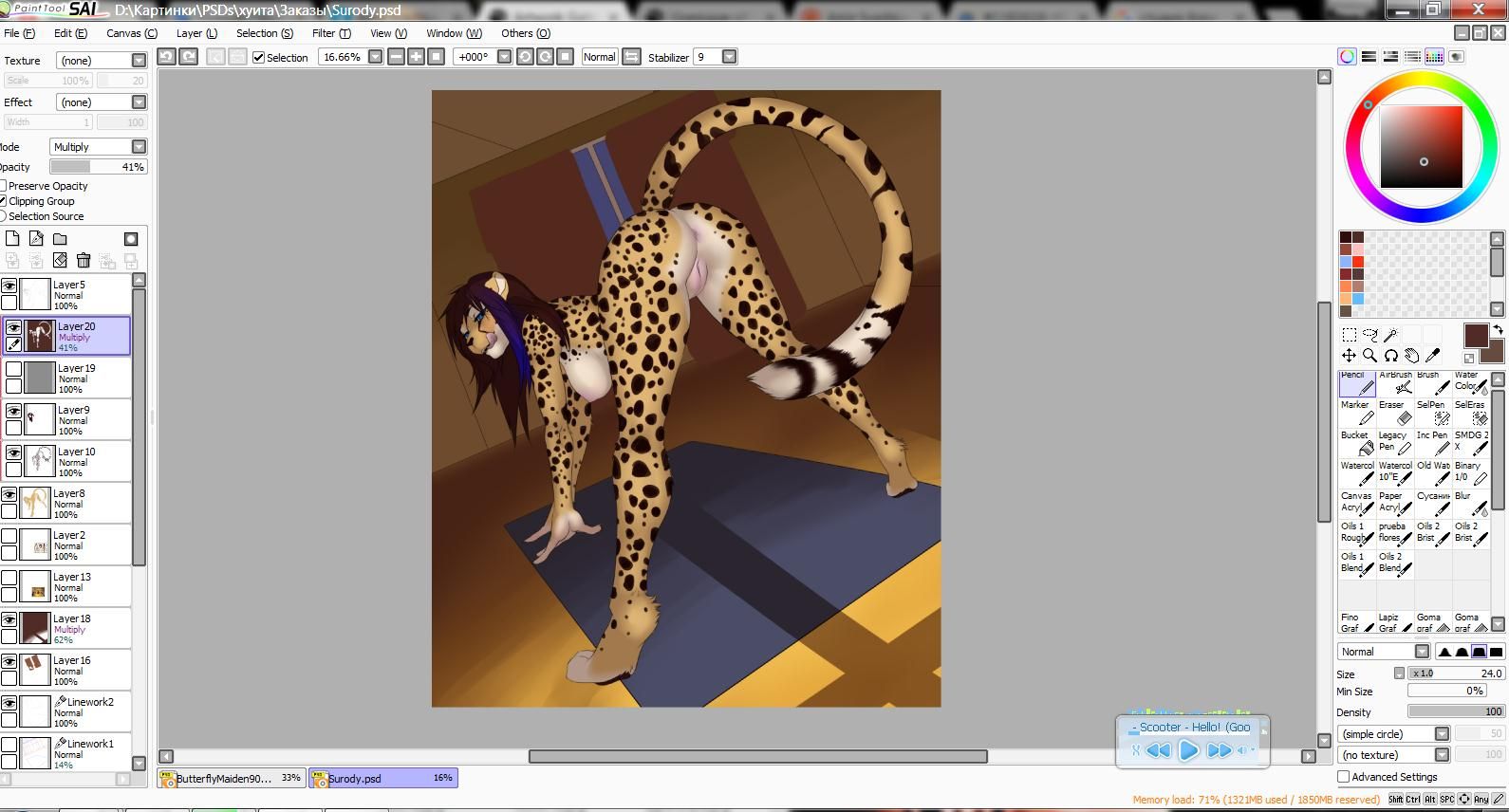Click the undo arrow in toolbar
The image size is (1509, 812).
(x=166, y=57)
